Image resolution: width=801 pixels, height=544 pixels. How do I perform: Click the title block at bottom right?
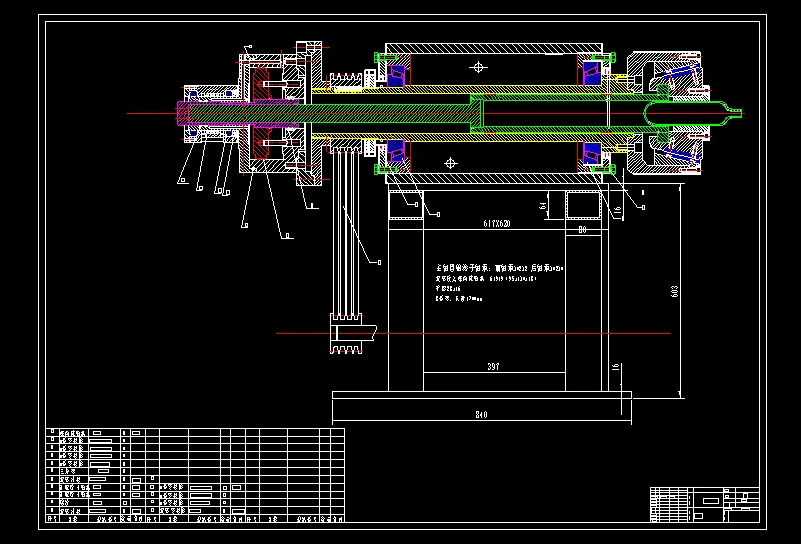[704, 505]
